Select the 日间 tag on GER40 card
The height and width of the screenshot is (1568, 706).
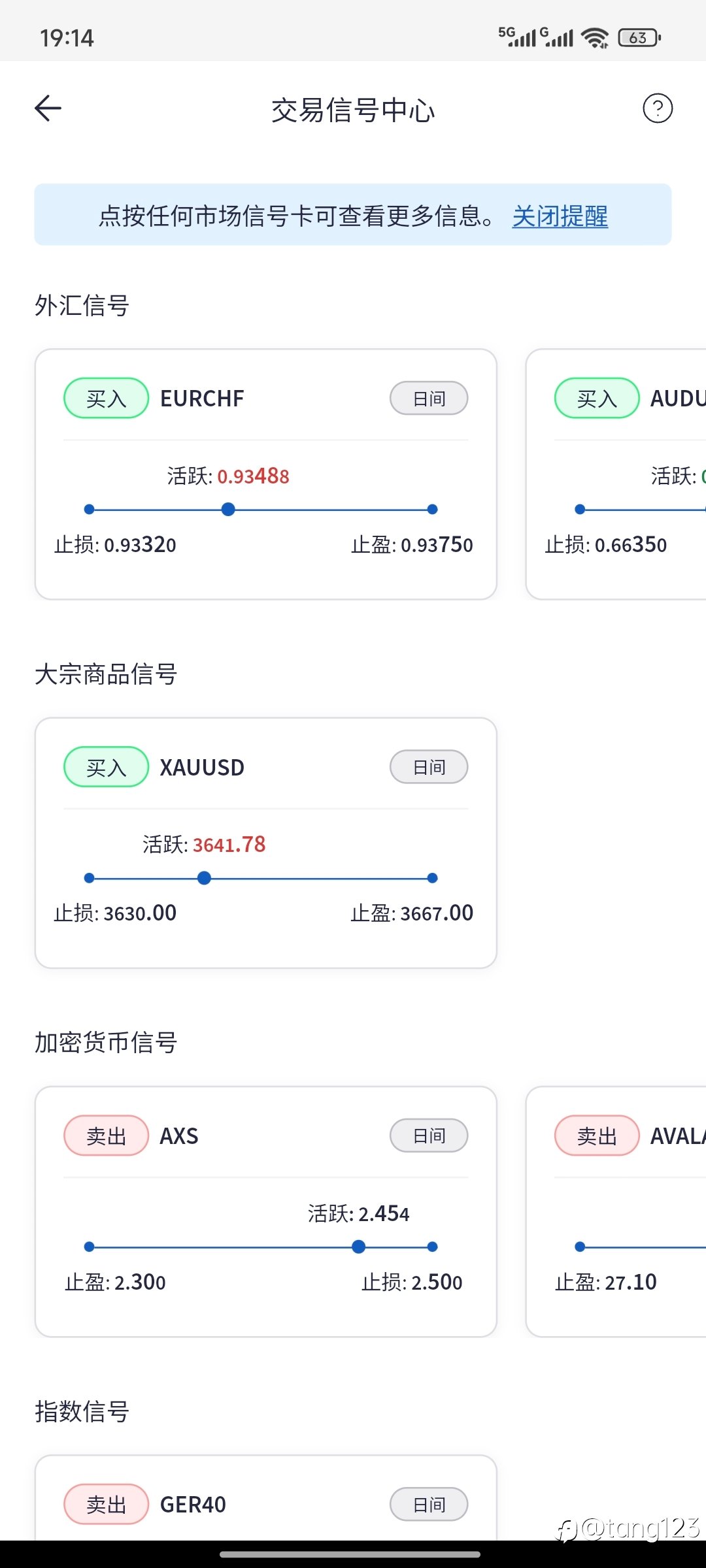429,1504
